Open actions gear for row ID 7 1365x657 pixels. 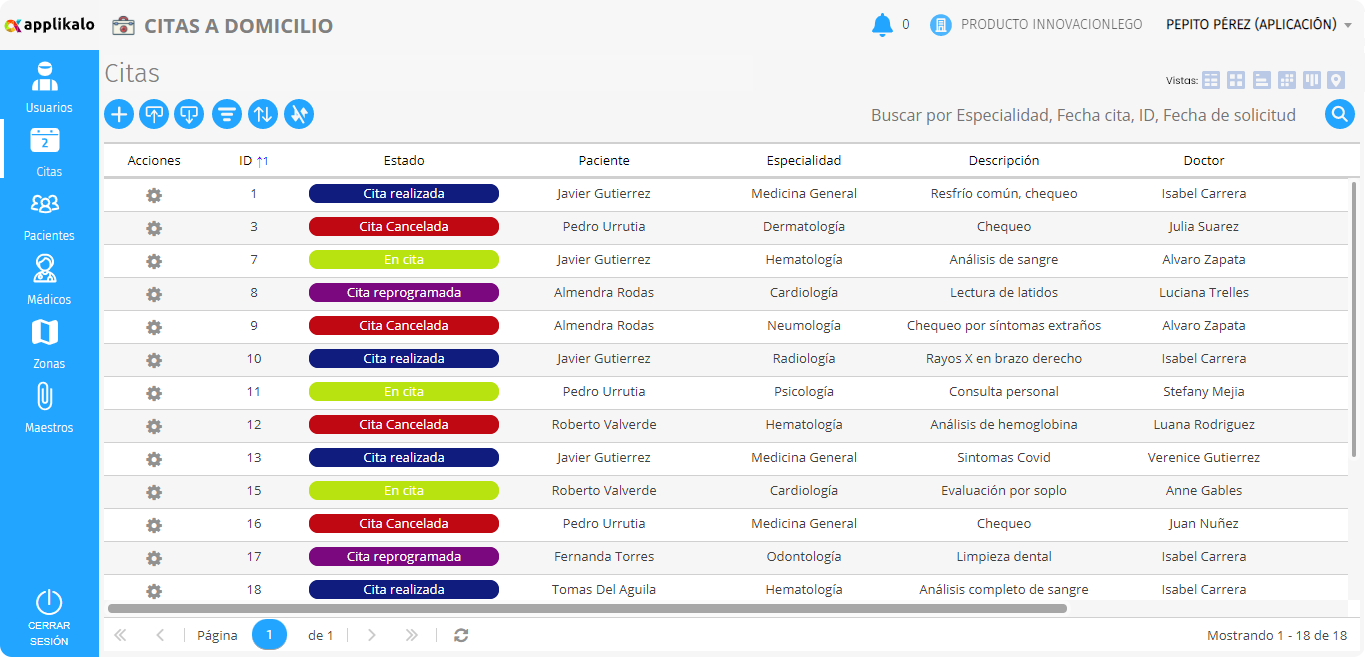pyautogui.click(x=154, y=261)
